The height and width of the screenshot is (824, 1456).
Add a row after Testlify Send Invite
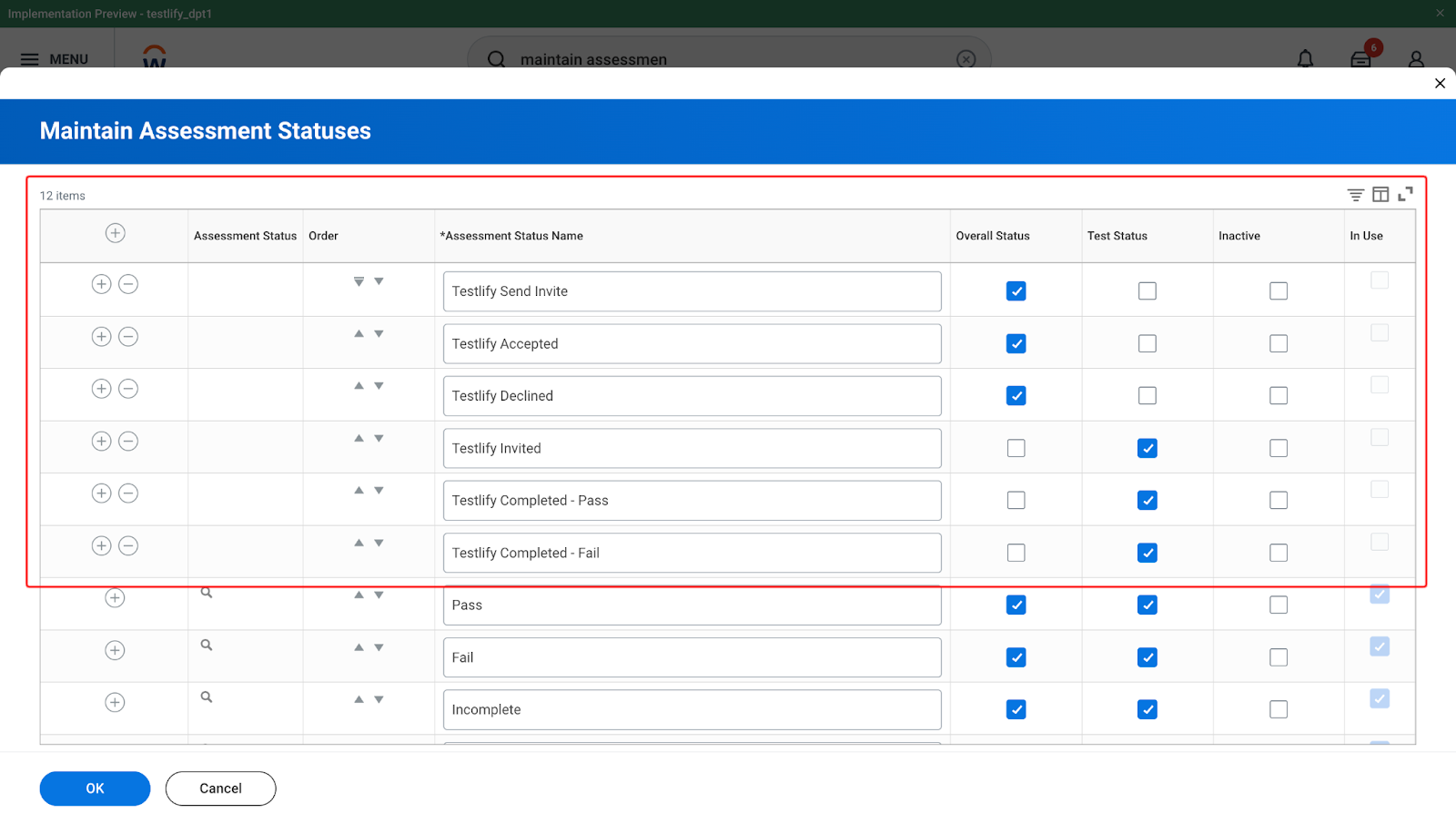101,284
